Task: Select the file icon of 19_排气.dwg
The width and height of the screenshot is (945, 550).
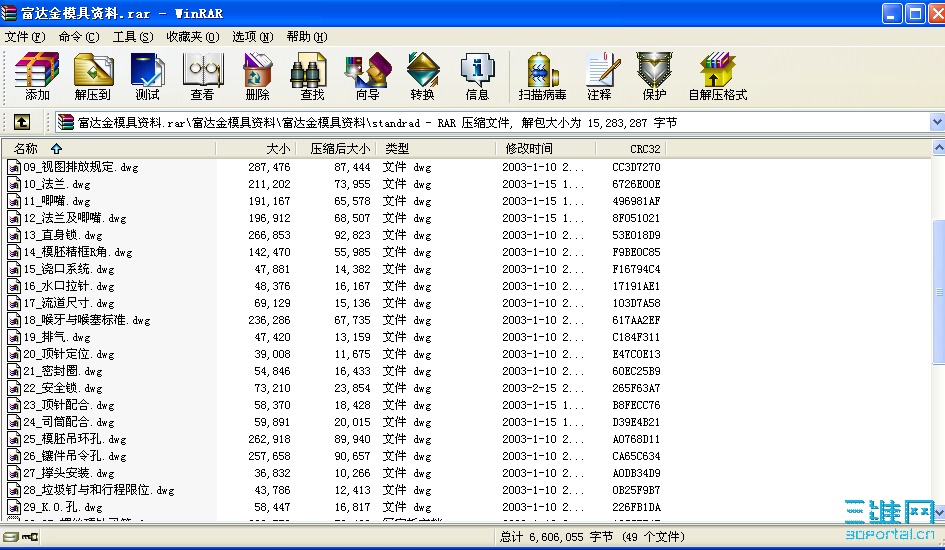Action: click(x=14, y=337)
